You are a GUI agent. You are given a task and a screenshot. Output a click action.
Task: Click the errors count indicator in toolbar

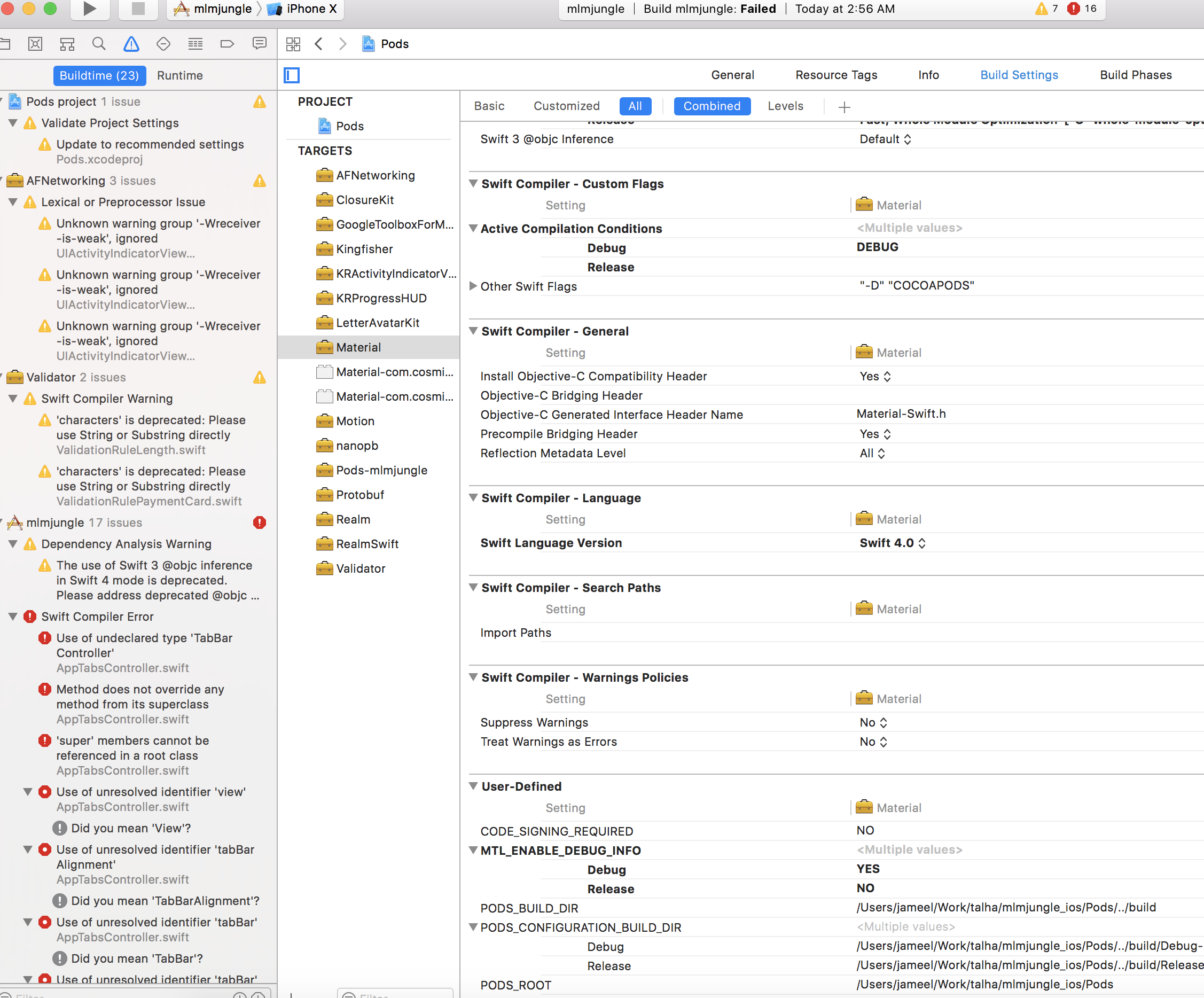point(1082,9)
